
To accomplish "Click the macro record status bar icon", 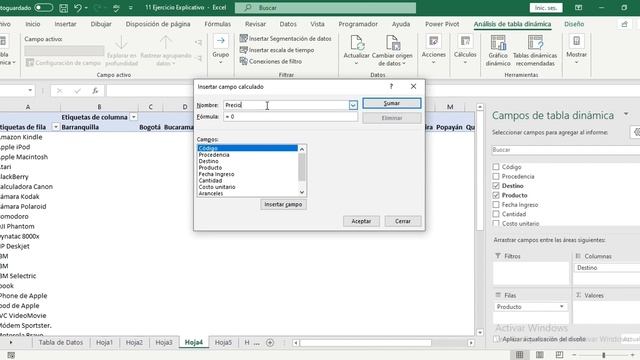I will (11, 355).
